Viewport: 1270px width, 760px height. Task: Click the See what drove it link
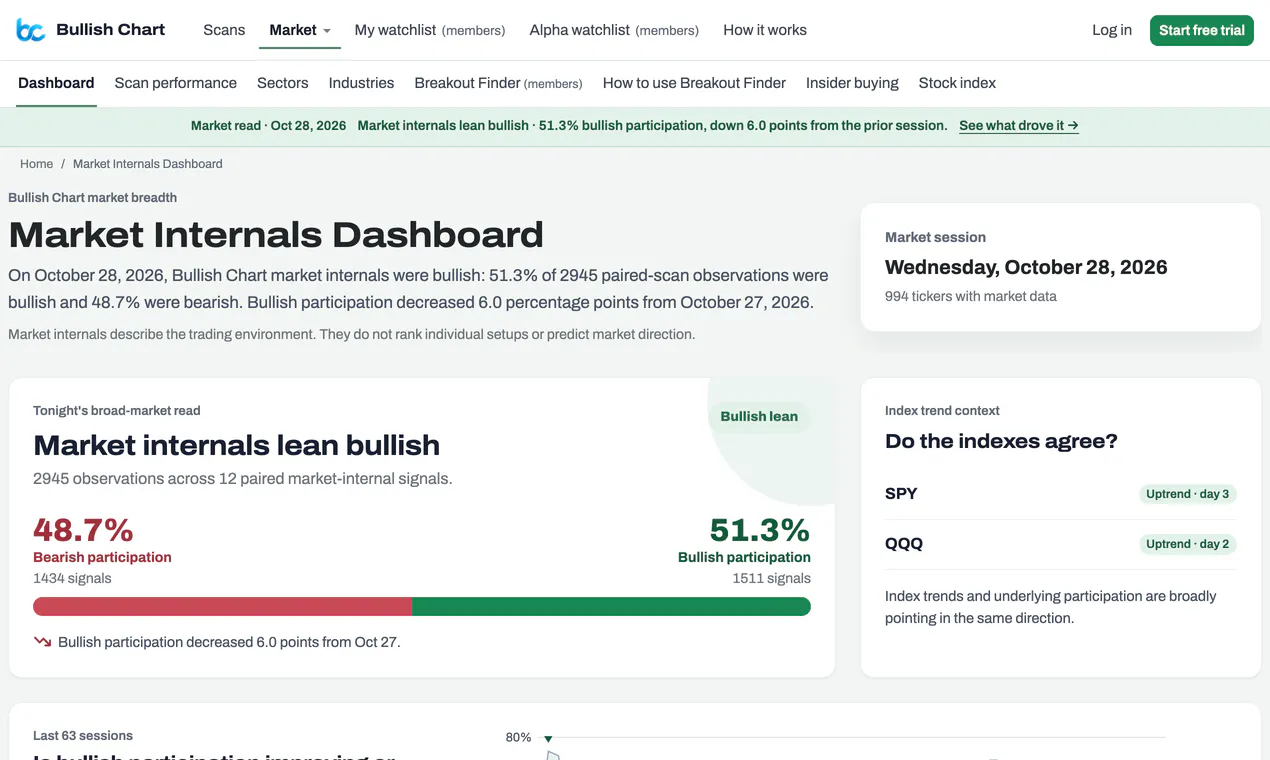tap(1019, 126)
